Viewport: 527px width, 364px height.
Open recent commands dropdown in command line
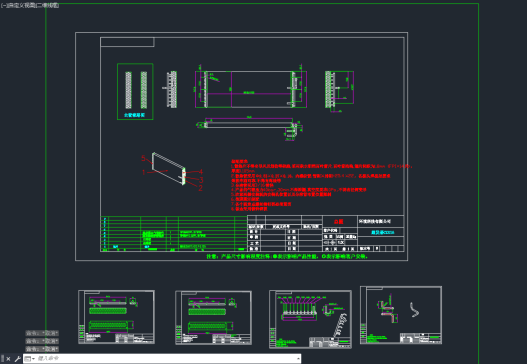(x=30, y=359)
